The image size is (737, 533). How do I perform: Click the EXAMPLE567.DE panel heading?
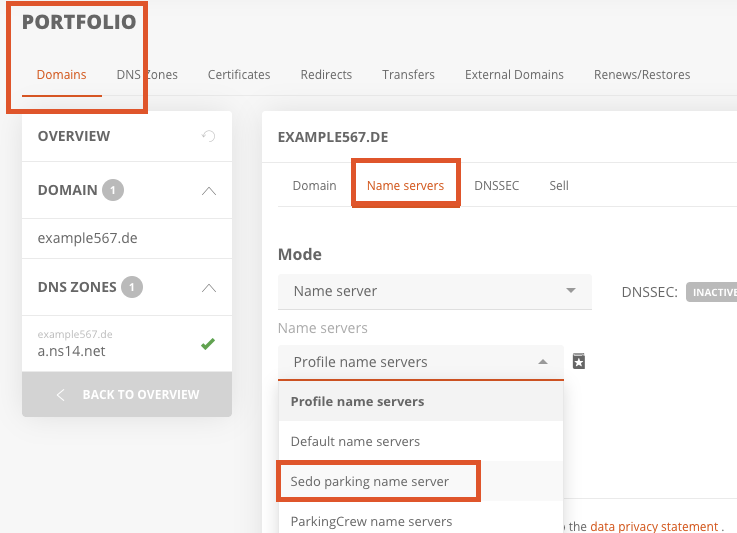tap(333, 137)
